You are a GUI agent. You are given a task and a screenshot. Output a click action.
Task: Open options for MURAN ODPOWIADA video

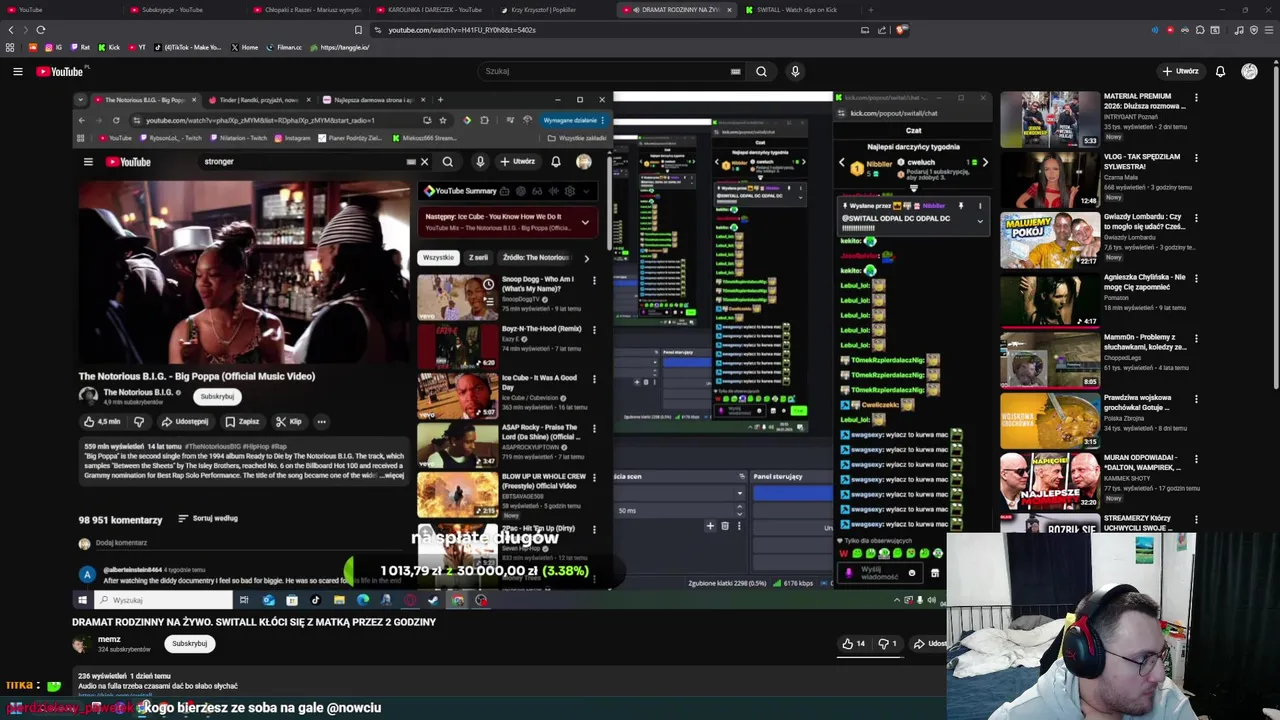coord(1196,458)
